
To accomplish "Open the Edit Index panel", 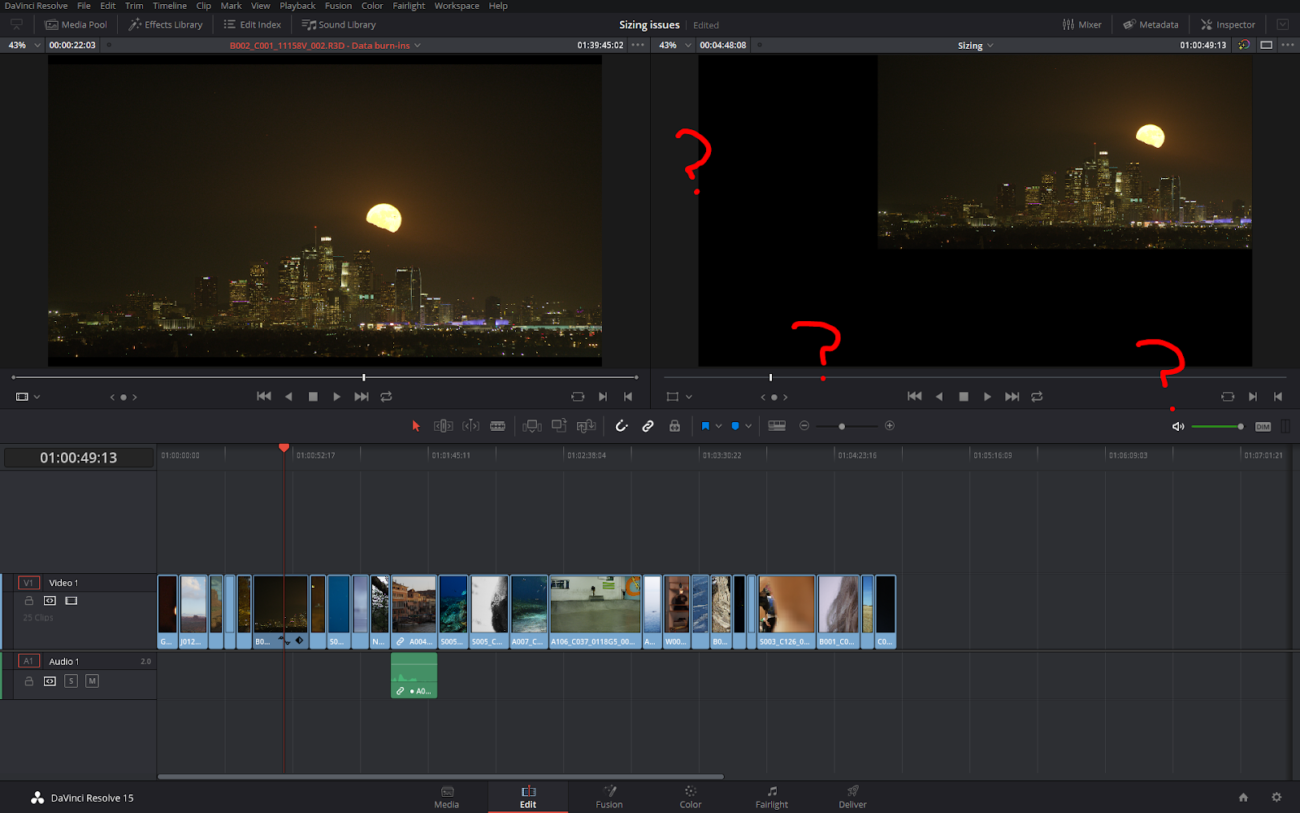I will 253,24.
